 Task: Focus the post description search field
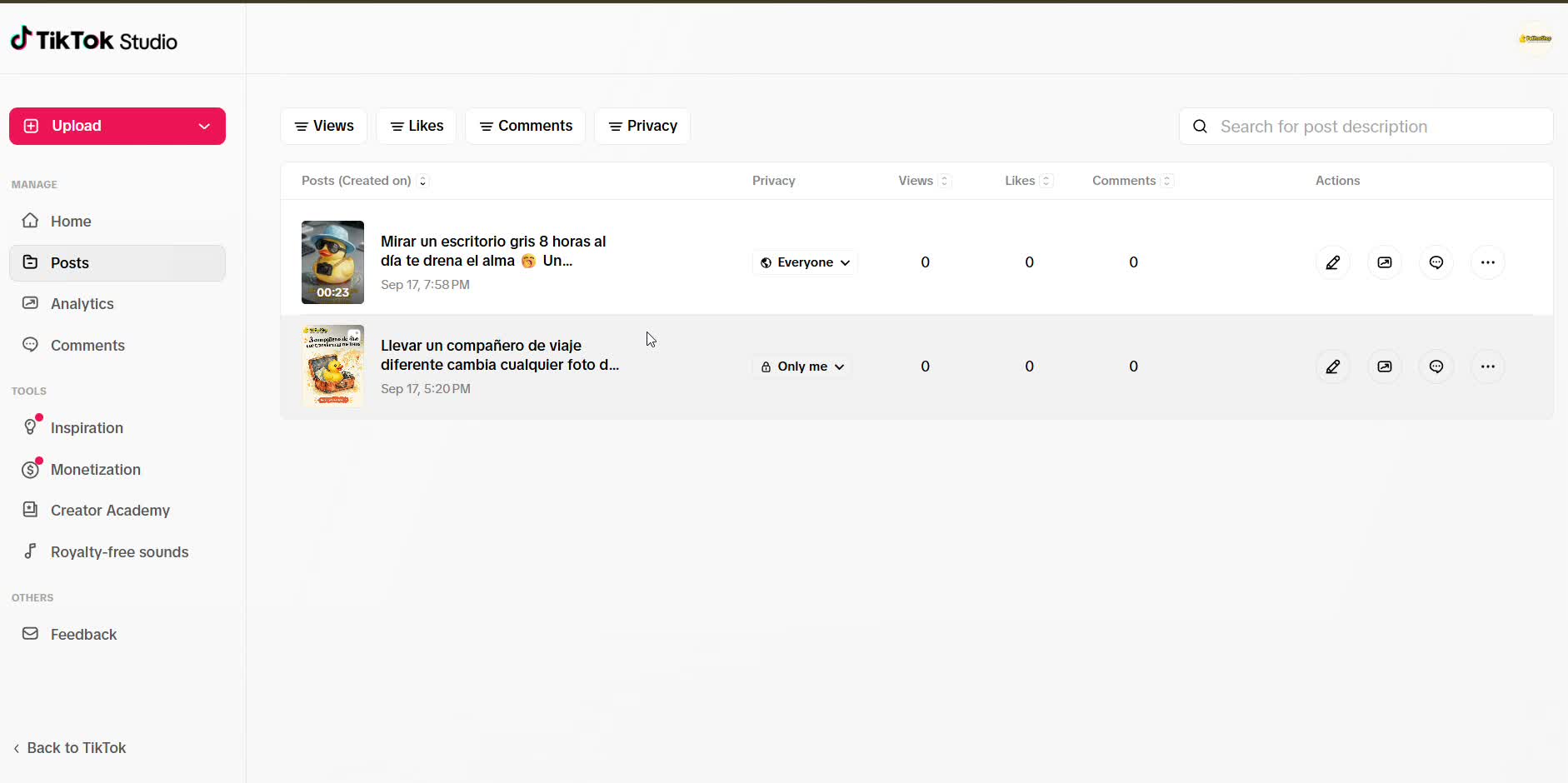[x=1366, y=127]
